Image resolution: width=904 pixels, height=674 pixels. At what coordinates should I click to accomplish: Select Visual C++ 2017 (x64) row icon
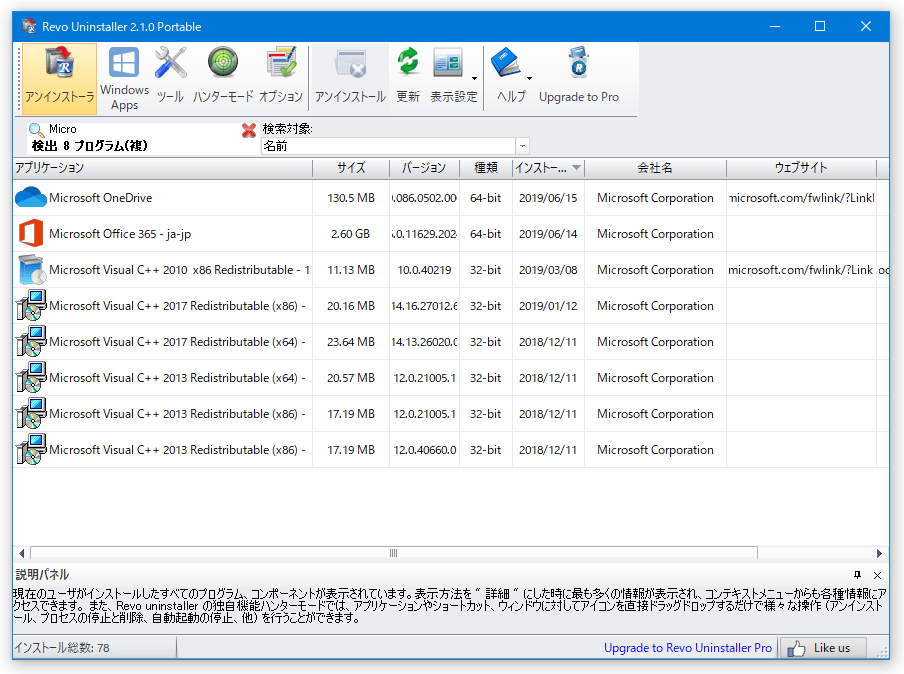click(31, 341)
